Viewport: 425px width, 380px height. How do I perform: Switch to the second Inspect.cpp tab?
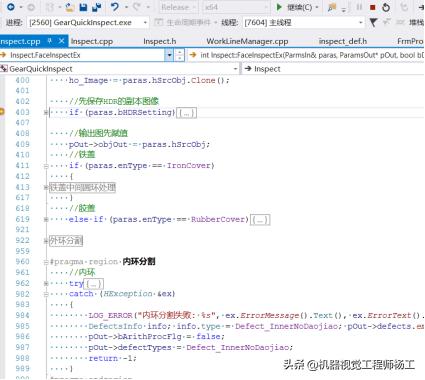[x=92, y=41]
